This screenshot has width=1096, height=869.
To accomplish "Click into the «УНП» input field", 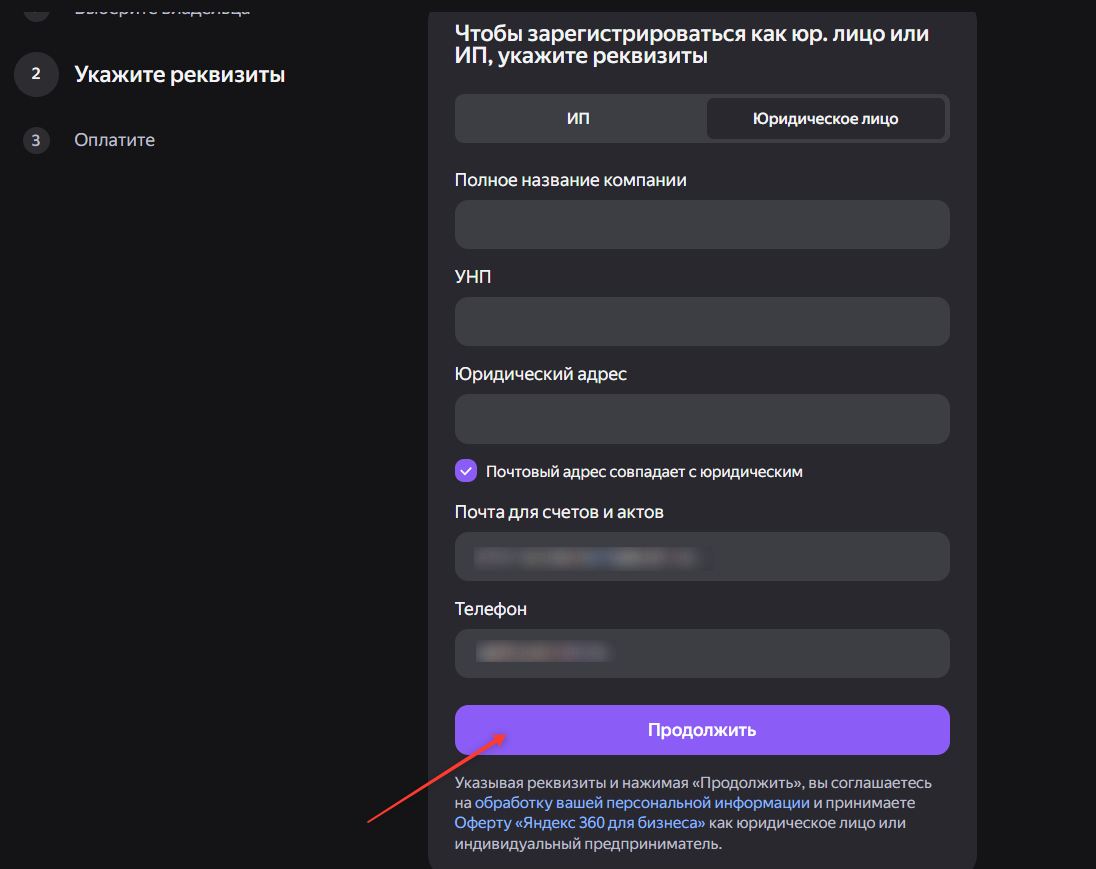I will point(701,321).
